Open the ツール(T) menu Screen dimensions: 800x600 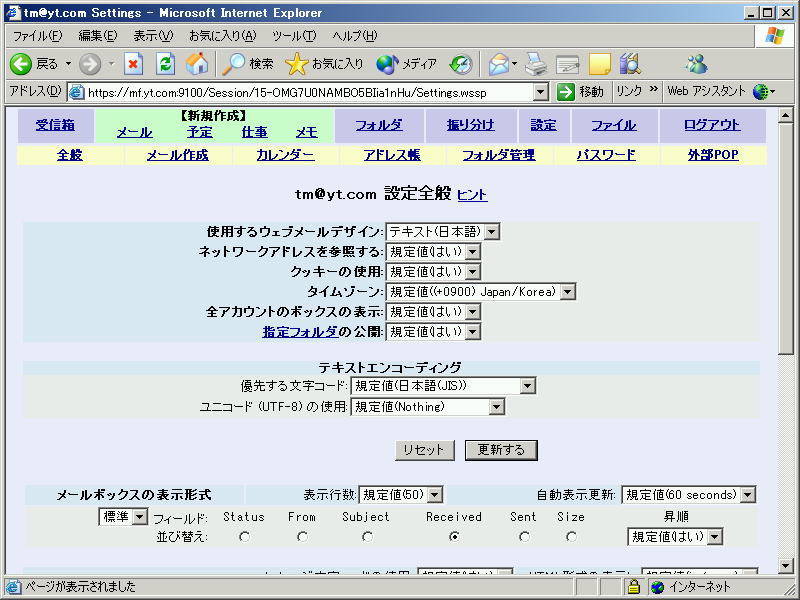click(293, 35)
